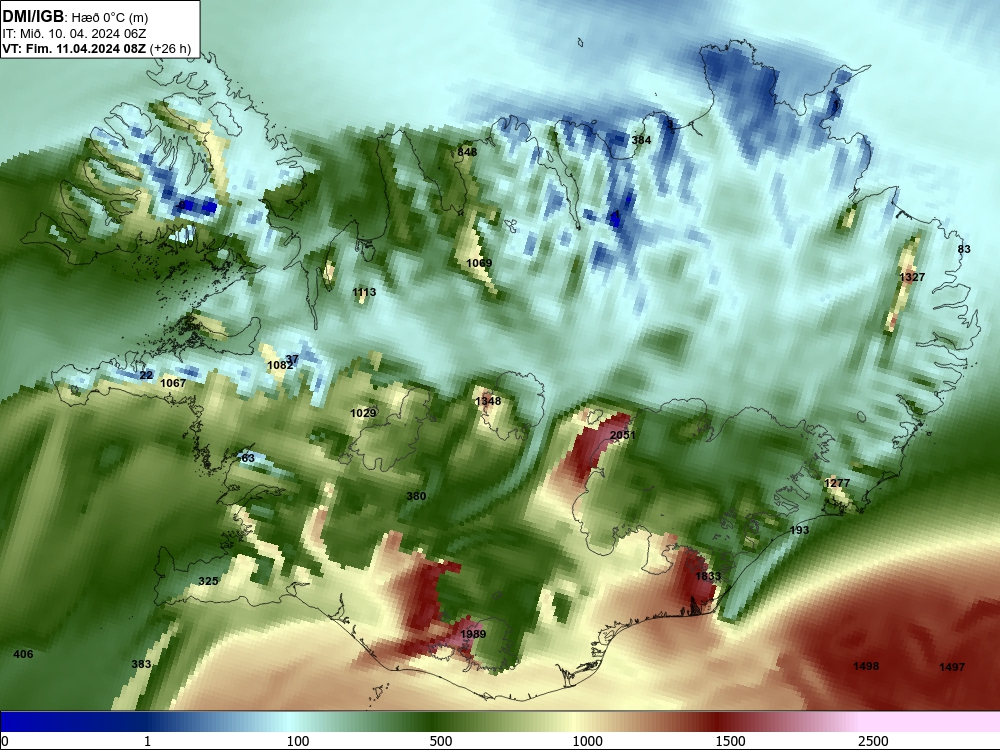The width and height of the screenshot is (1000, 750).
Task: Click the 1498 label over the ocean
Action: 866,666
